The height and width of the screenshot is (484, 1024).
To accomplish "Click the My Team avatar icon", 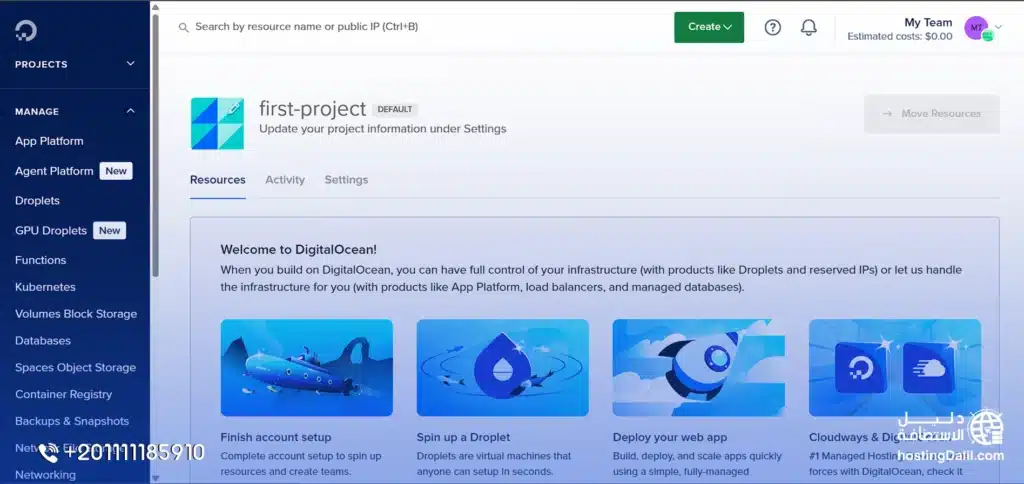I will coord(976,28).
